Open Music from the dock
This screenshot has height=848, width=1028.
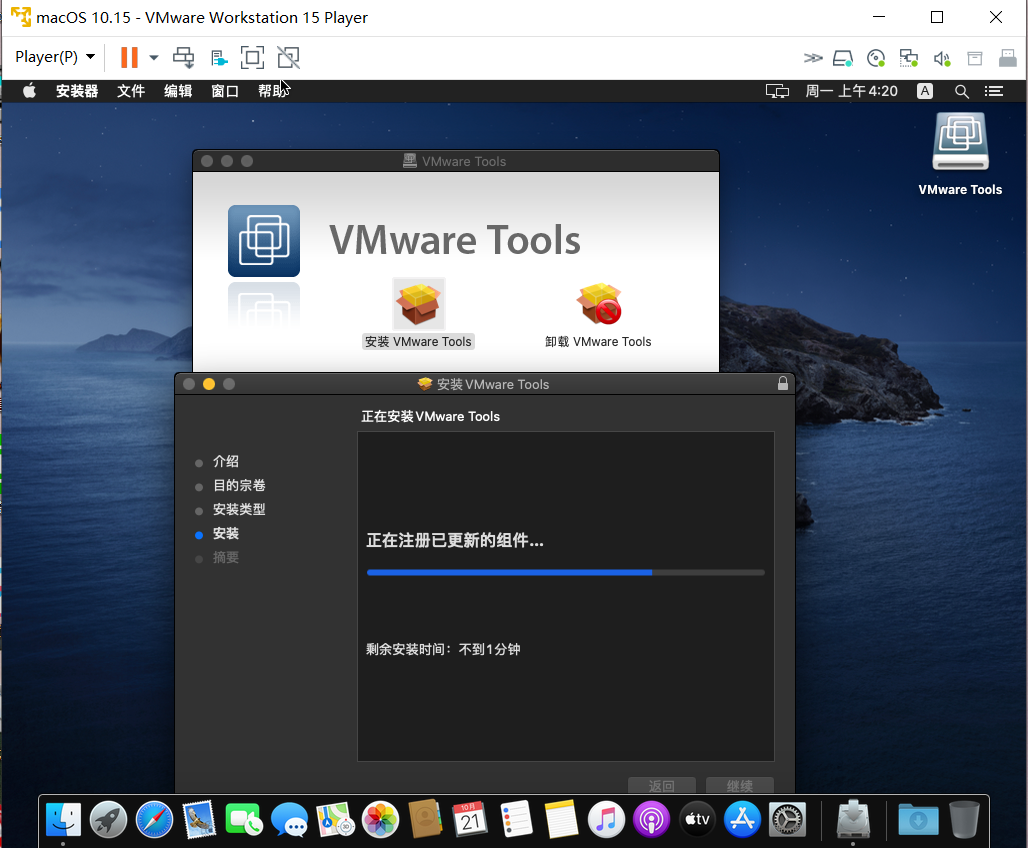(606, 820)
